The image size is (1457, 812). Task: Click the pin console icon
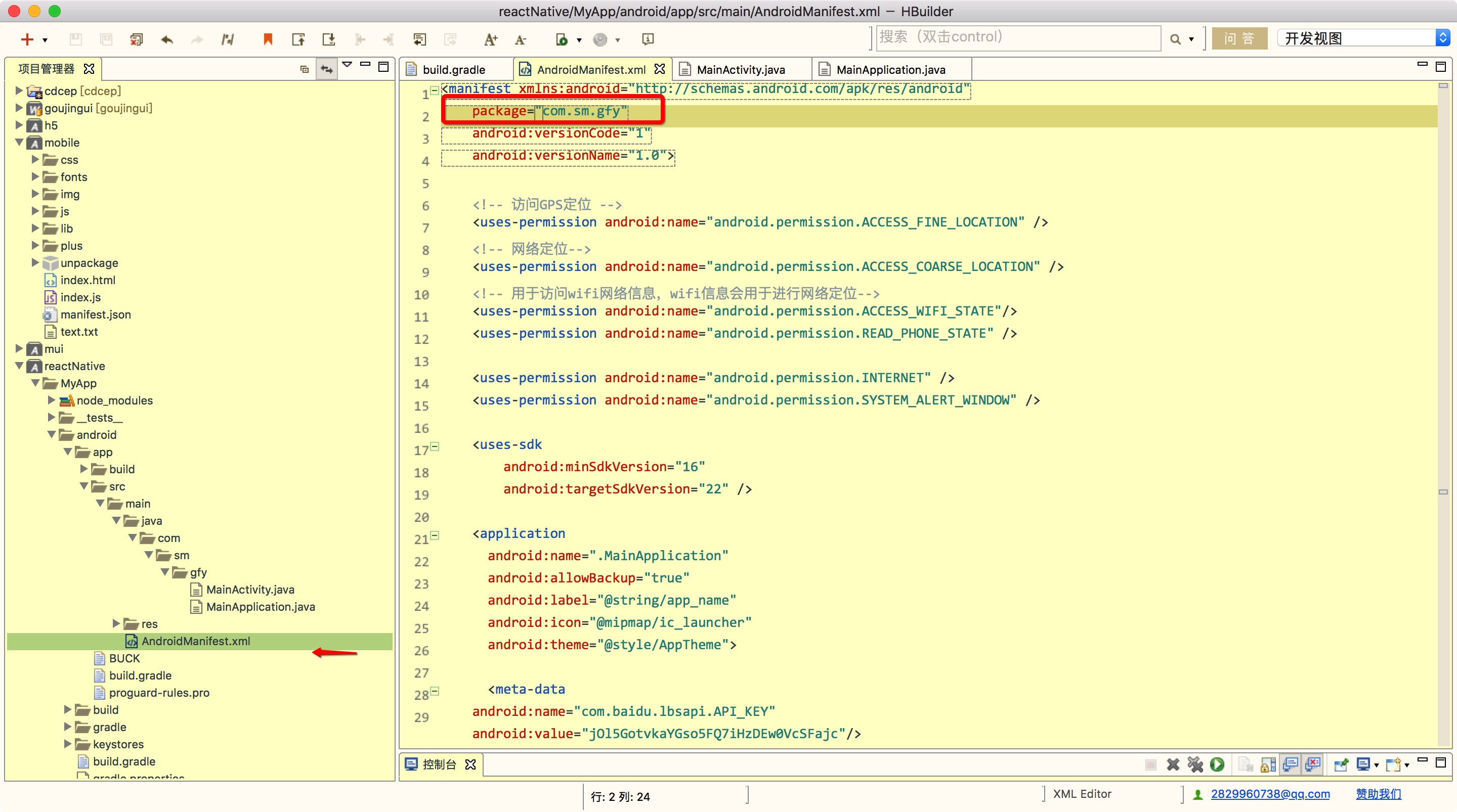[x=1341, y=764]
